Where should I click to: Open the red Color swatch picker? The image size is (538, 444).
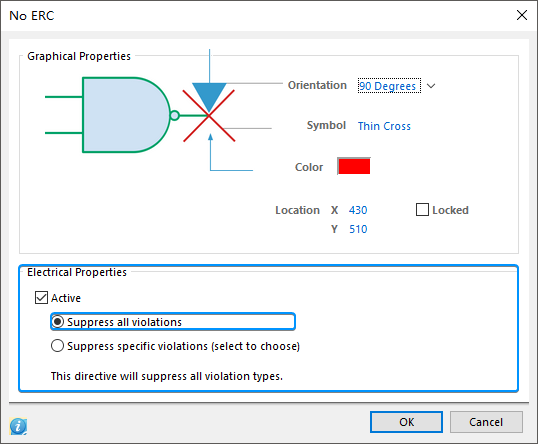coord(354,166)
